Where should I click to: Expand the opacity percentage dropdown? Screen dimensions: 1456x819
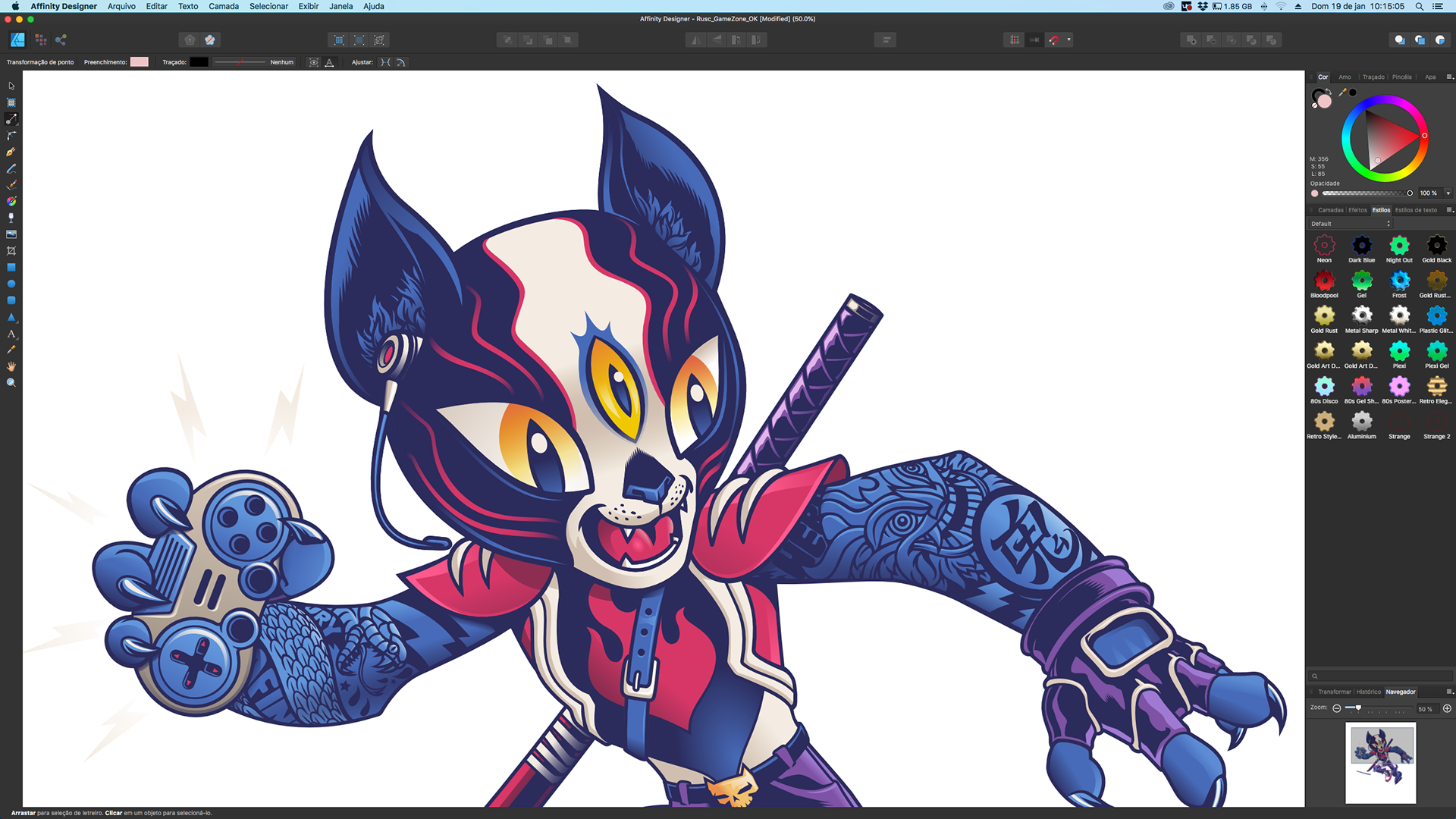click(1448, 193)
